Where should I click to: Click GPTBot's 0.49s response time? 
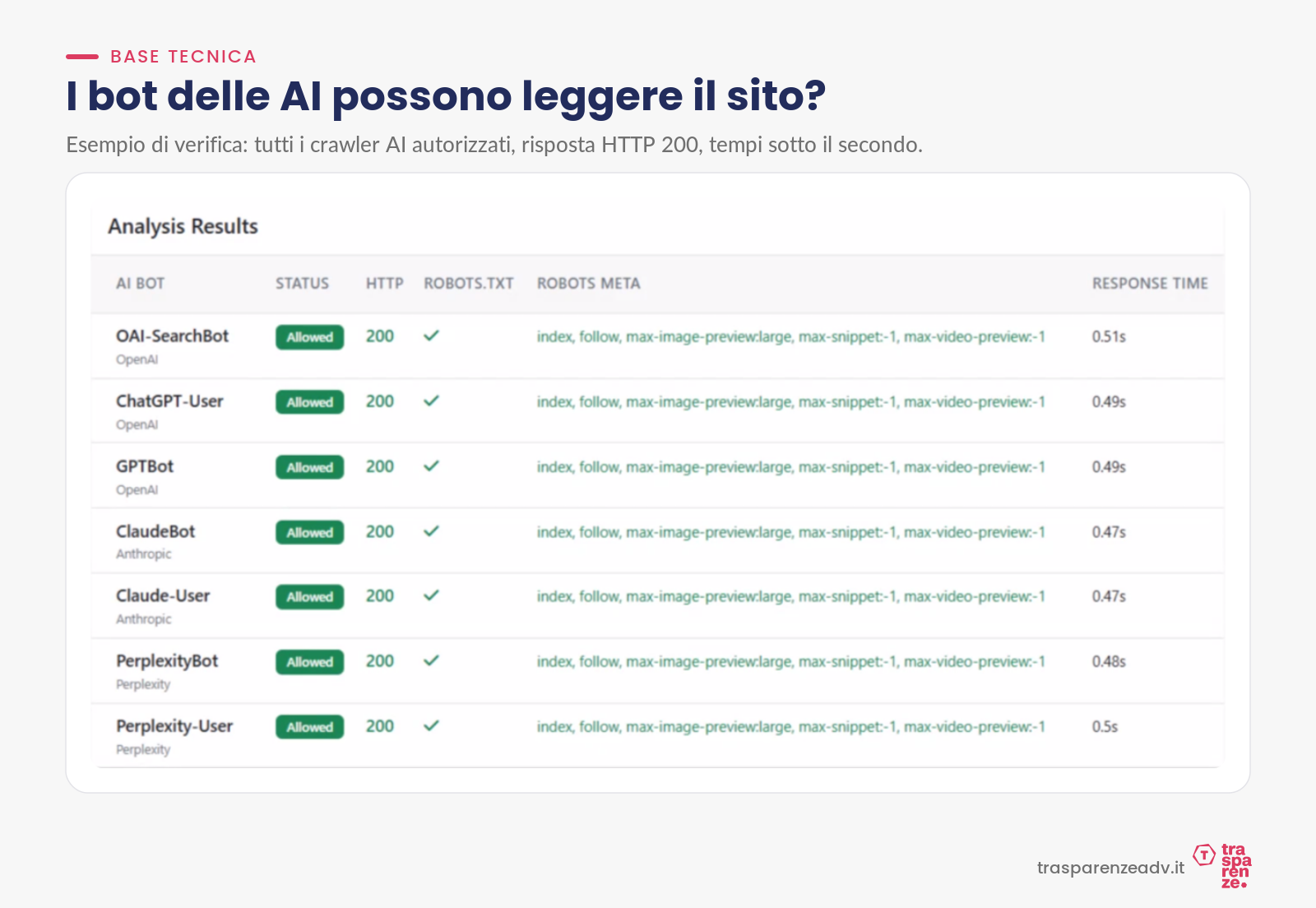pos(1109,466)
